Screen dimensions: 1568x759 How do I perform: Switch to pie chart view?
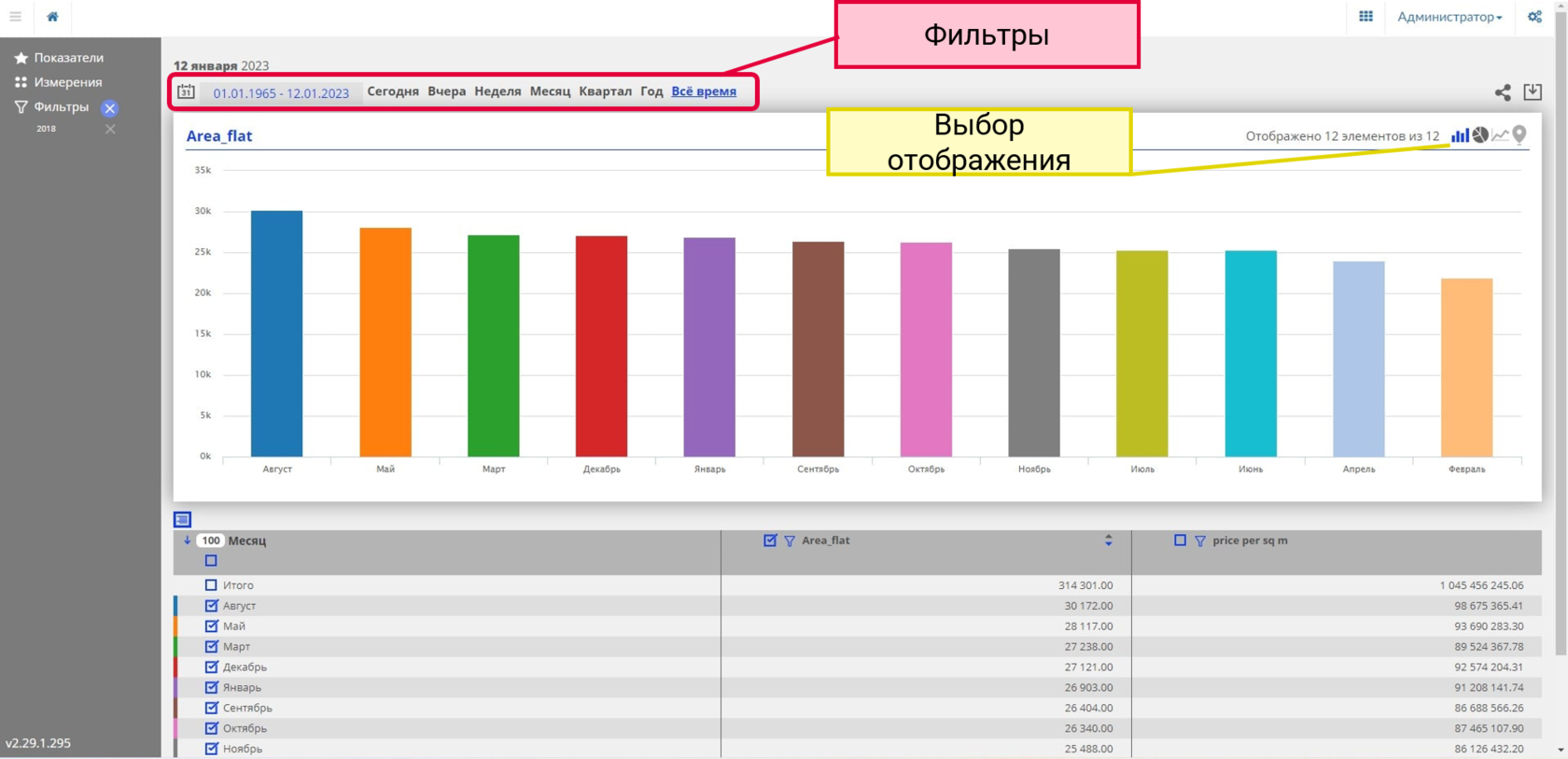coord(1480,135)
